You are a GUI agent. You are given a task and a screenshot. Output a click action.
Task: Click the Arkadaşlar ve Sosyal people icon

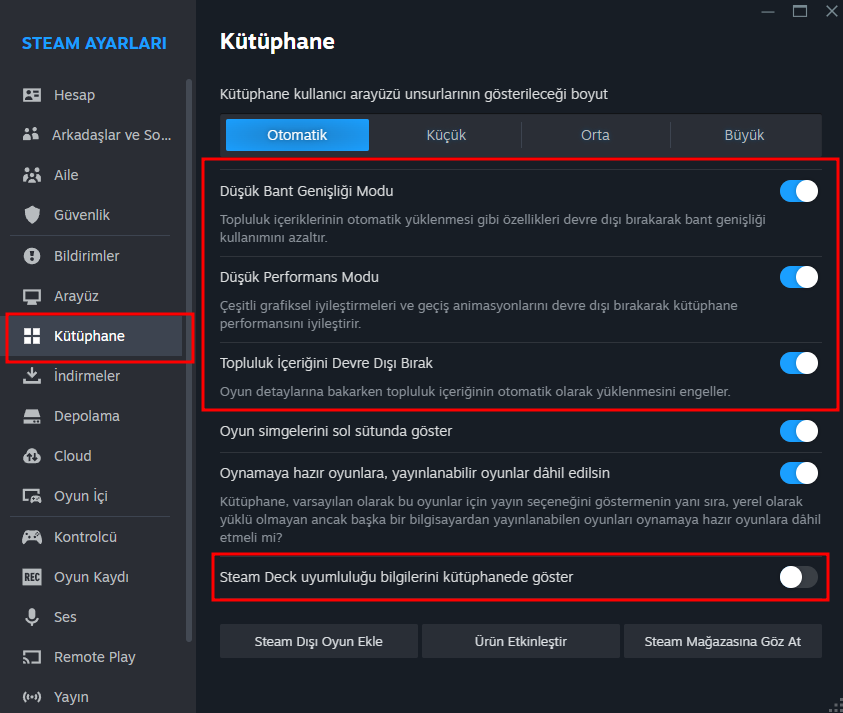tap(31, 134)
